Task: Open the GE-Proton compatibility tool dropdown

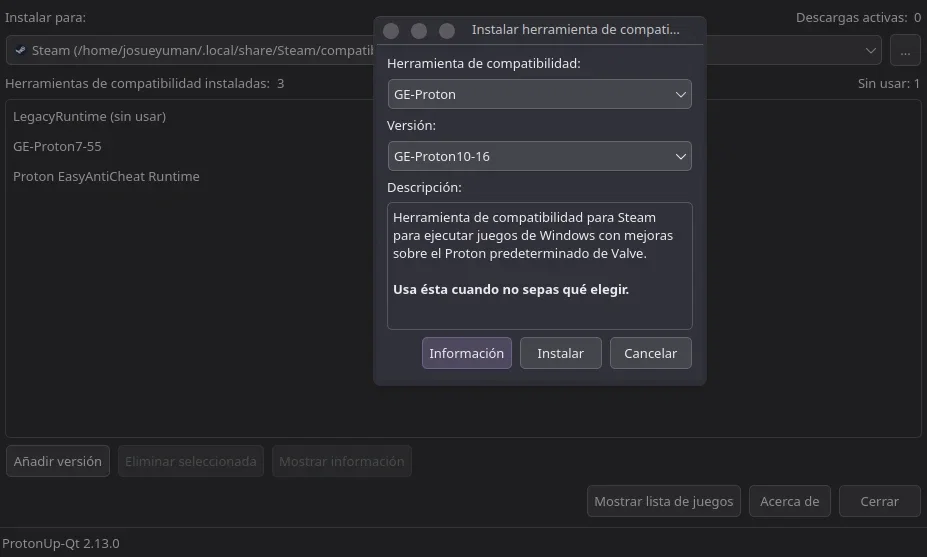Action: pos(539,94)
